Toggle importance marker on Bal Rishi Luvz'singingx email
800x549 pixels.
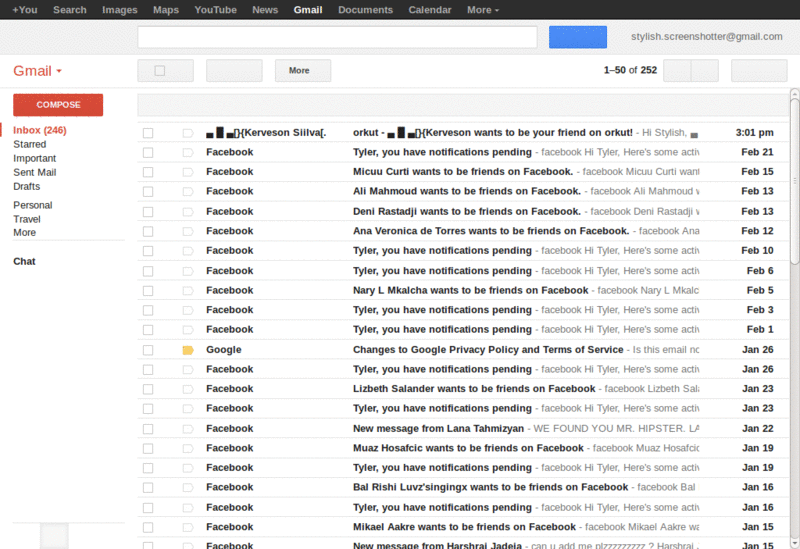[x=188, y=488]
